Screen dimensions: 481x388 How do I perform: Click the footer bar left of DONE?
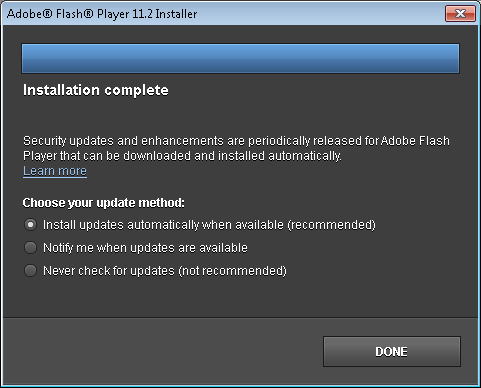coord(163,351)
